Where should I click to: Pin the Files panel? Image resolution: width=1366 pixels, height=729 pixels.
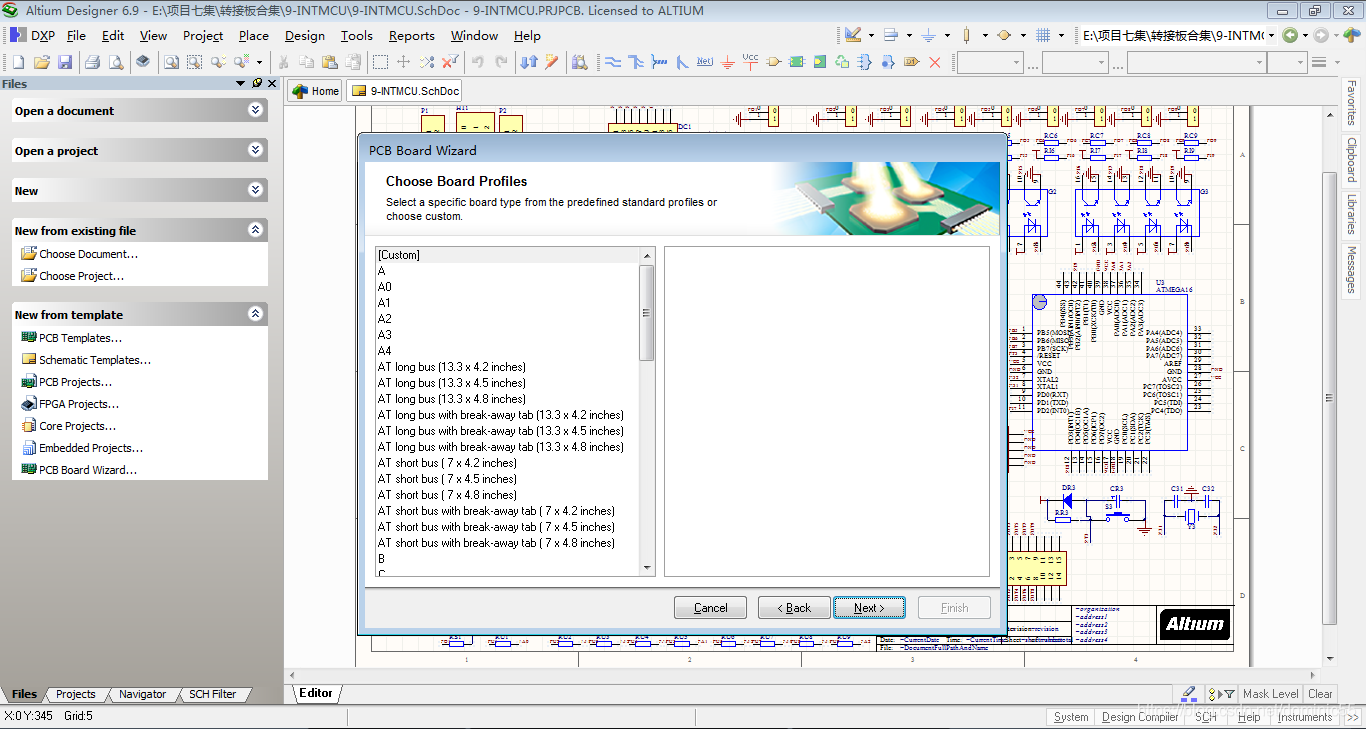pos(257,84)
